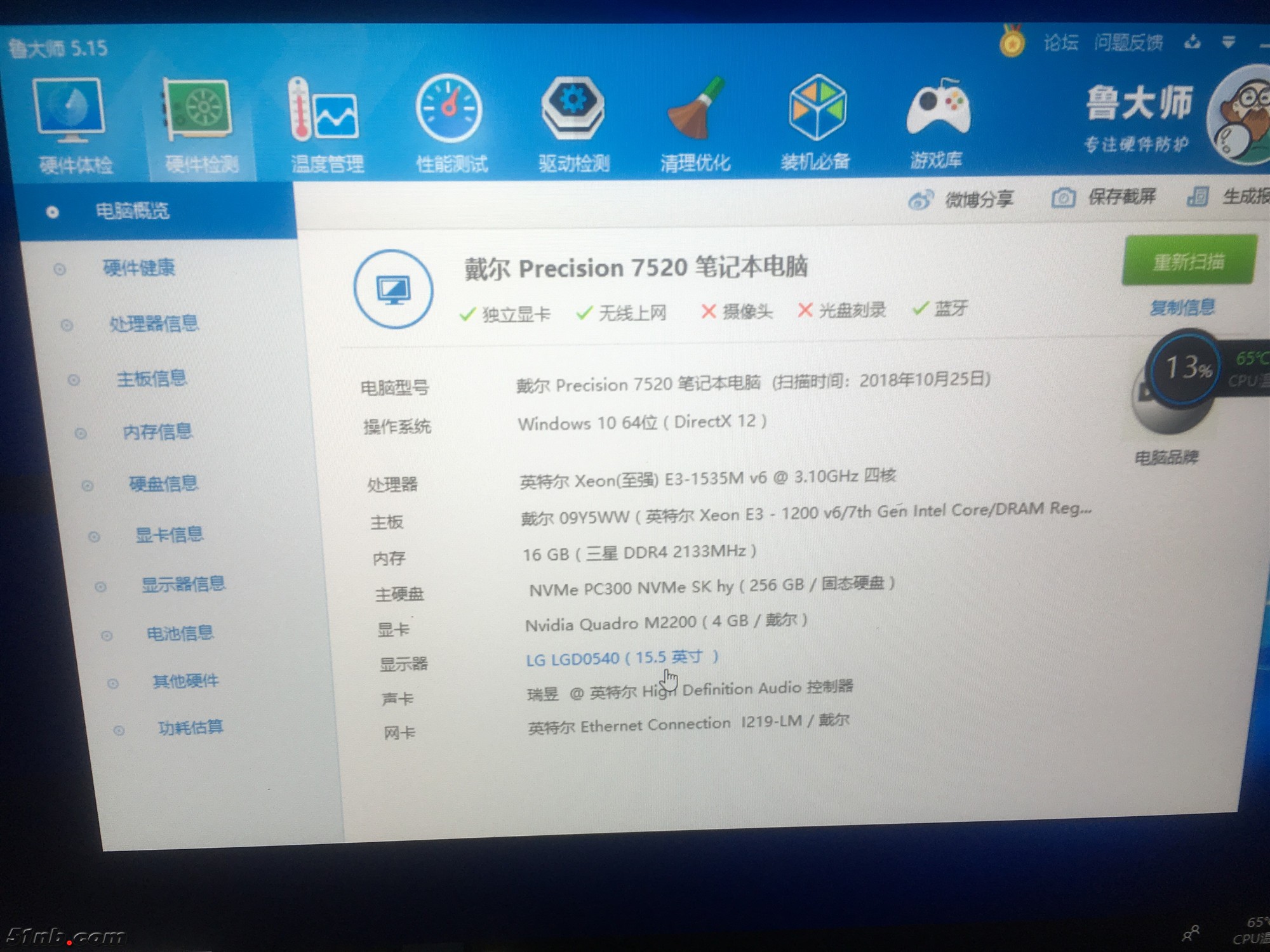This screenshot has width=1270, height=952.
Task: Click 保存截屏 save screenshot camera icon
Action: 1064,198
